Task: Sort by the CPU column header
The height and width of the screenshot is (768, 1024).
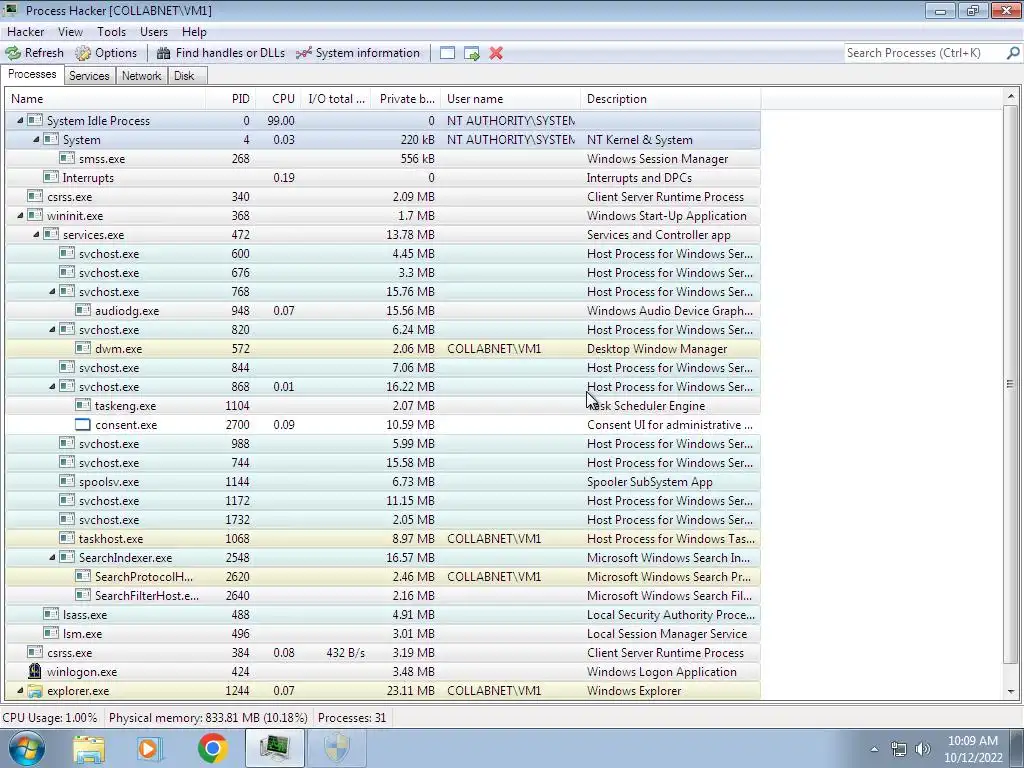Action: (x=278, y=99)
